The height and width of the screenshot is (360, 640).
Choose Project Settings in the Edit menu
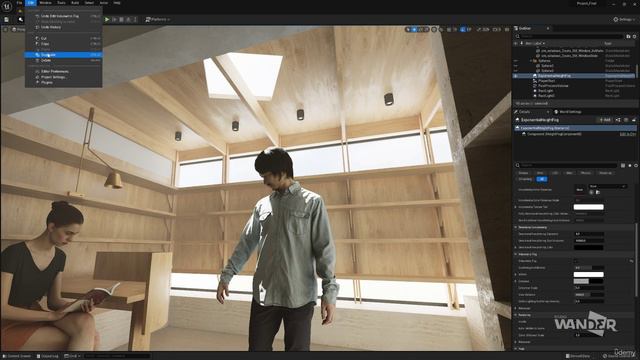(53, 77)
